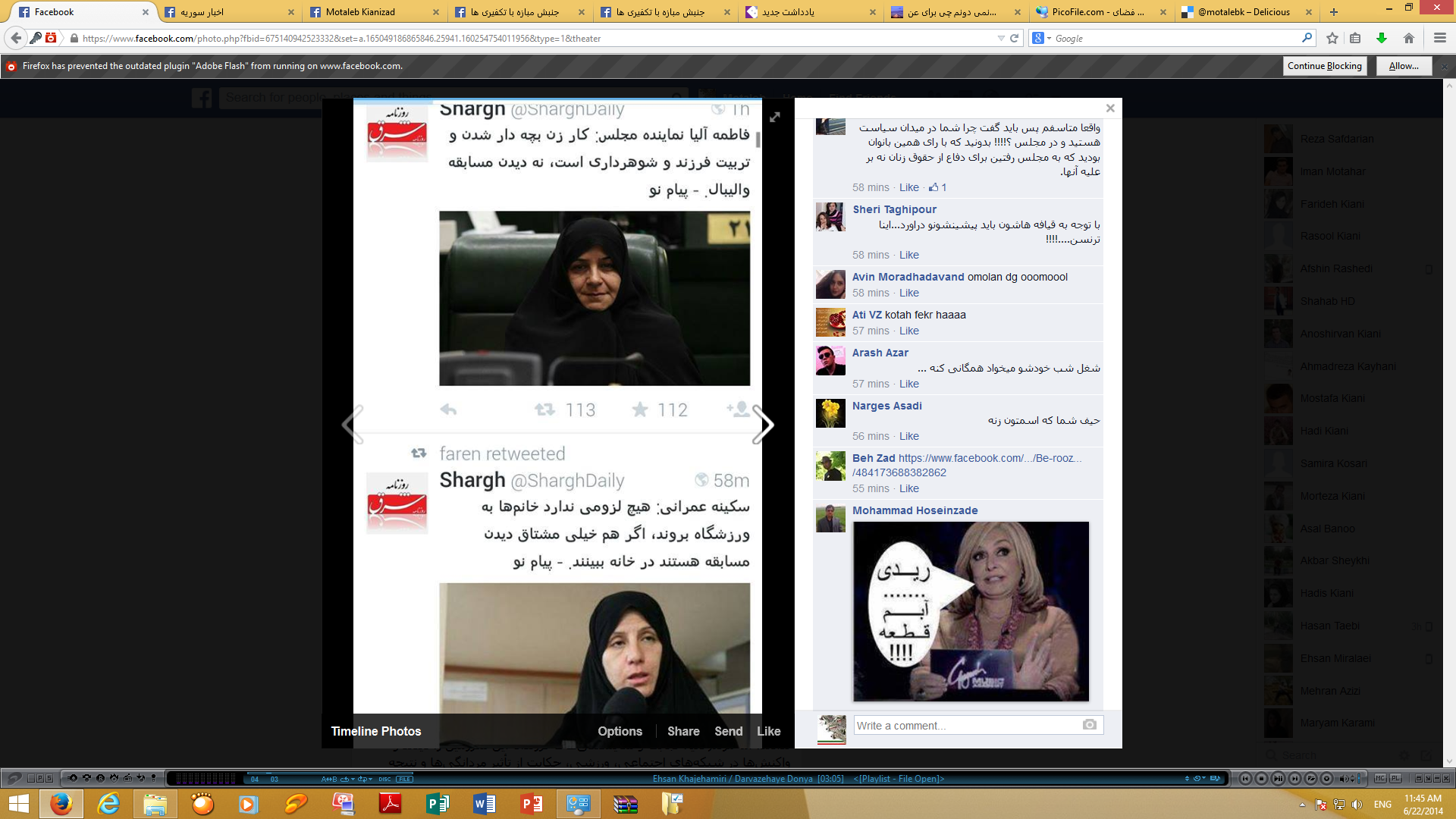This screenshot has height=819, width=1456.
Task: Open Sheri Taghipour's profile link
Action: [x=894, y=209]
